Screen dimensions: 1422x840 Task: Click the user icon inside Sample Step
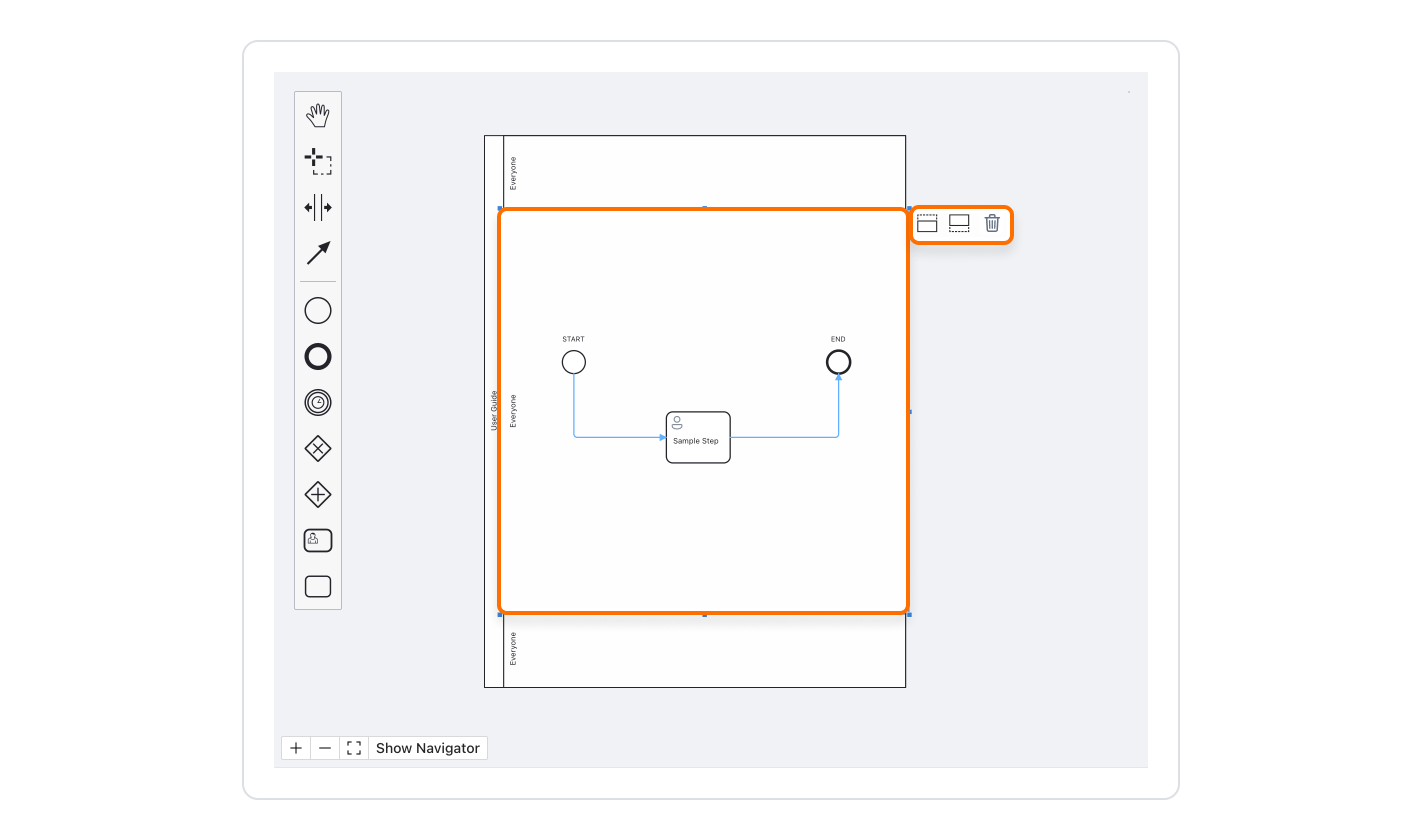(677, 422)
